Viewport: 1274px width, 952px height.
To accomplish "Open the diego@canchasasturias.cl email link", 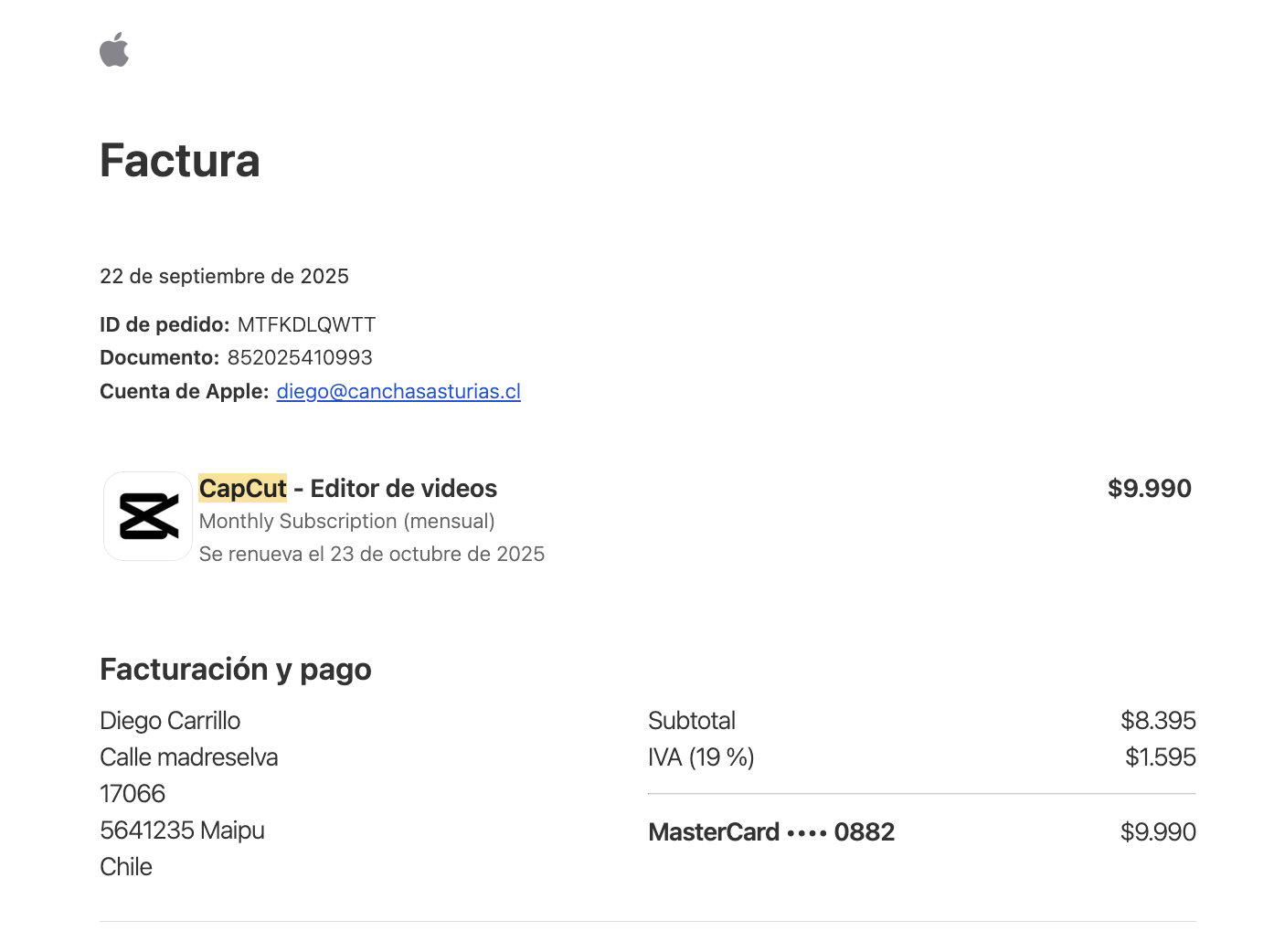I will pos(398,391).
